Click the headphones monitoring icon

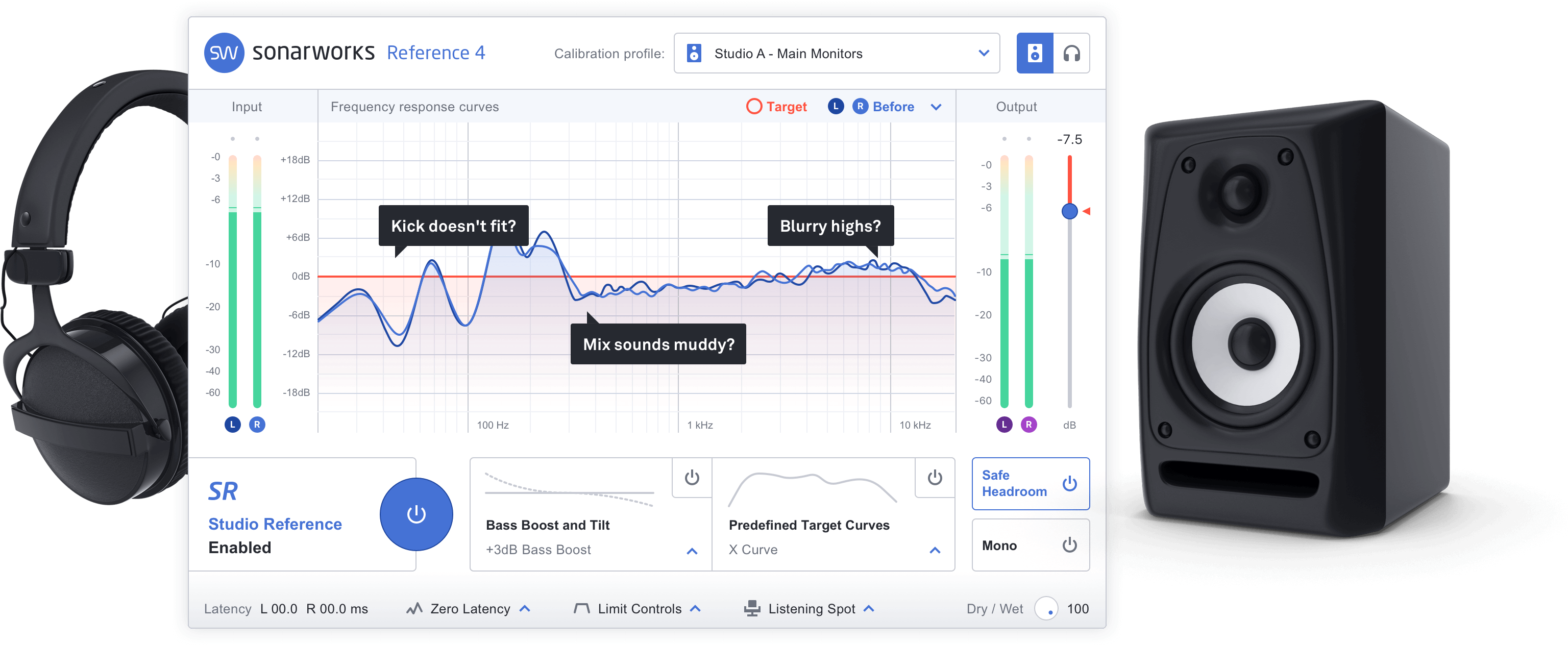coord(1072,53)
